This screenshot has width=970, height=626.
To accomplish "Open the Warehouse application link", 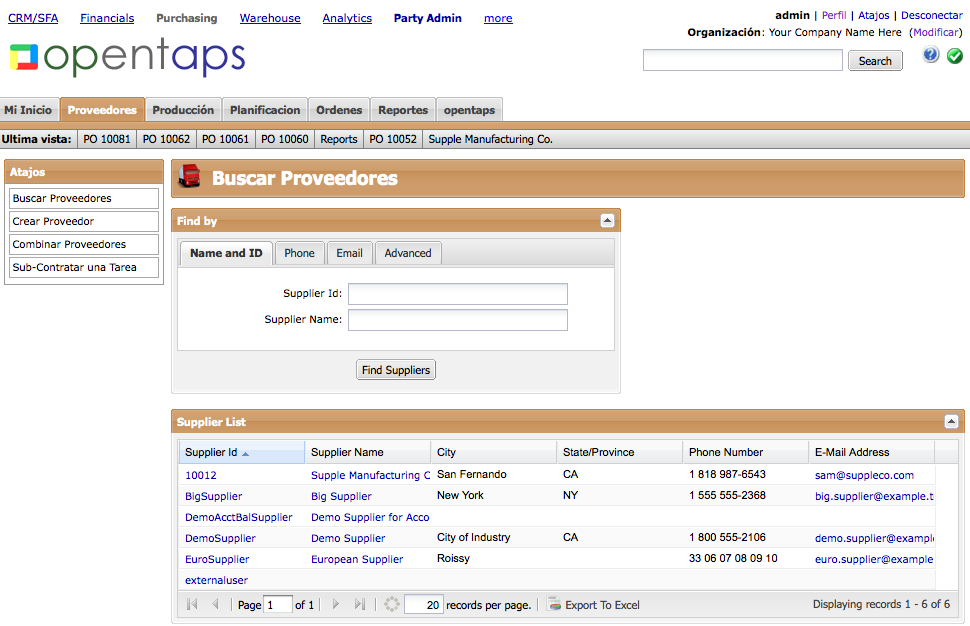I will pos(270,18).
